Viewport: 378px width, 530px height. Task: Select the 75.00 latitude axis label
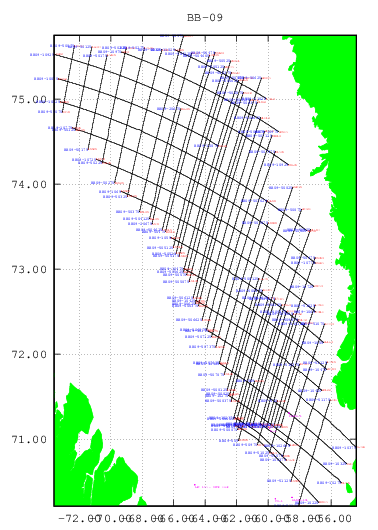click(x=29, y=100)
